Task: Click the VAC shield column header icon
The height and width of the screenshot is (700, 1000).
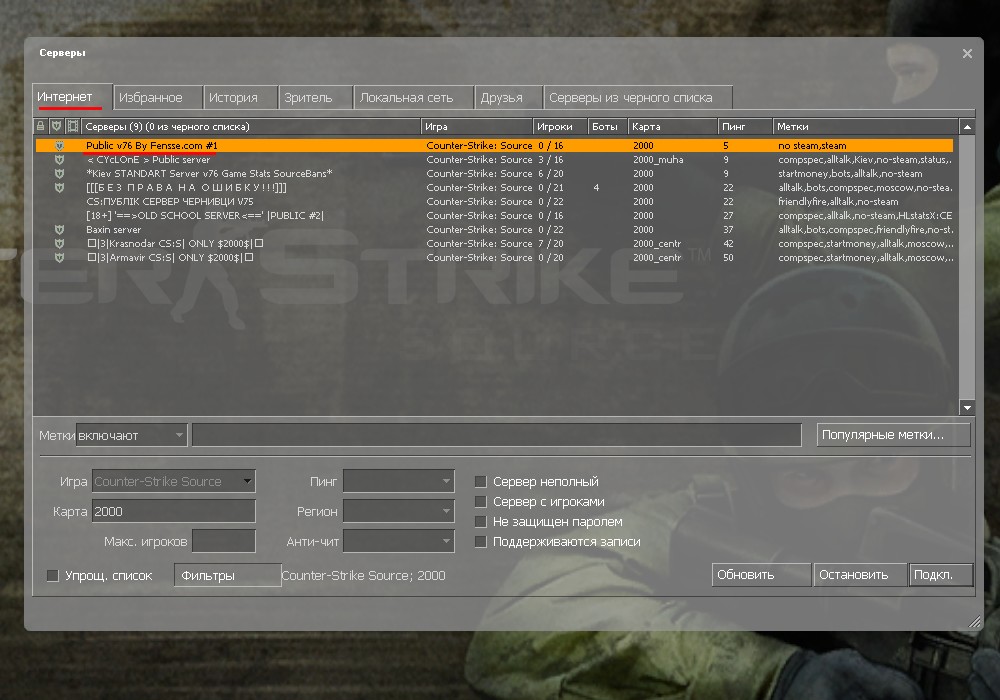Action: [56, 126]
